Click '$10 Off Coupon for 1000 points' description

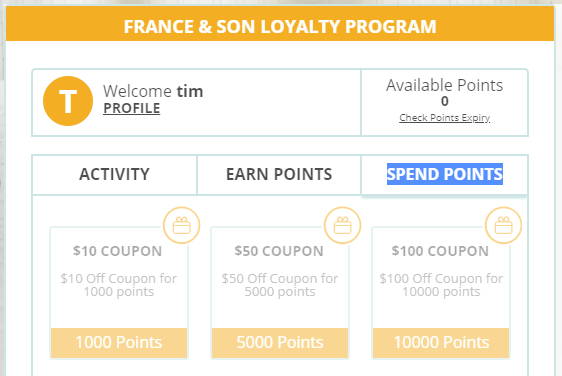(119, 285)
